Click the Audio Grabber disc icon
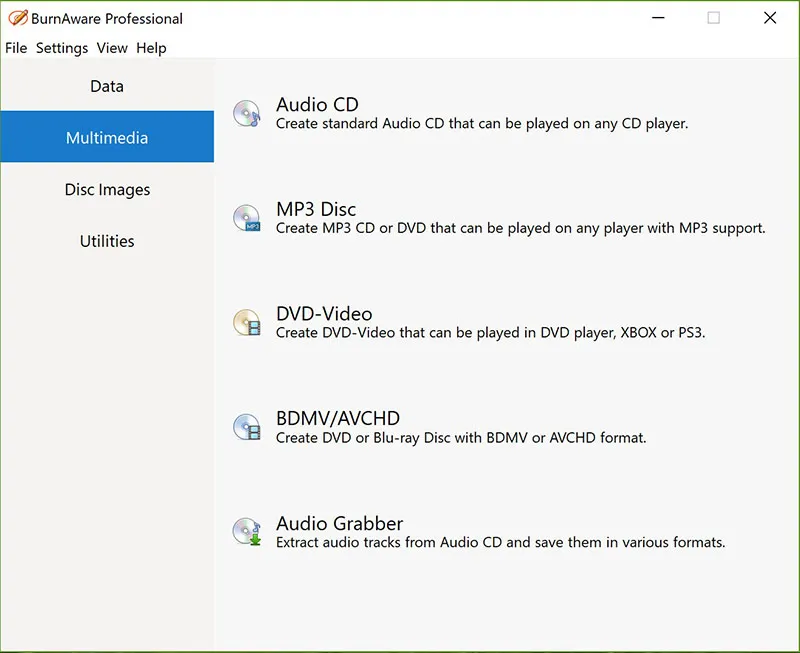The width and height of the screenshot is (800, 653). click(x=247, y=531)
